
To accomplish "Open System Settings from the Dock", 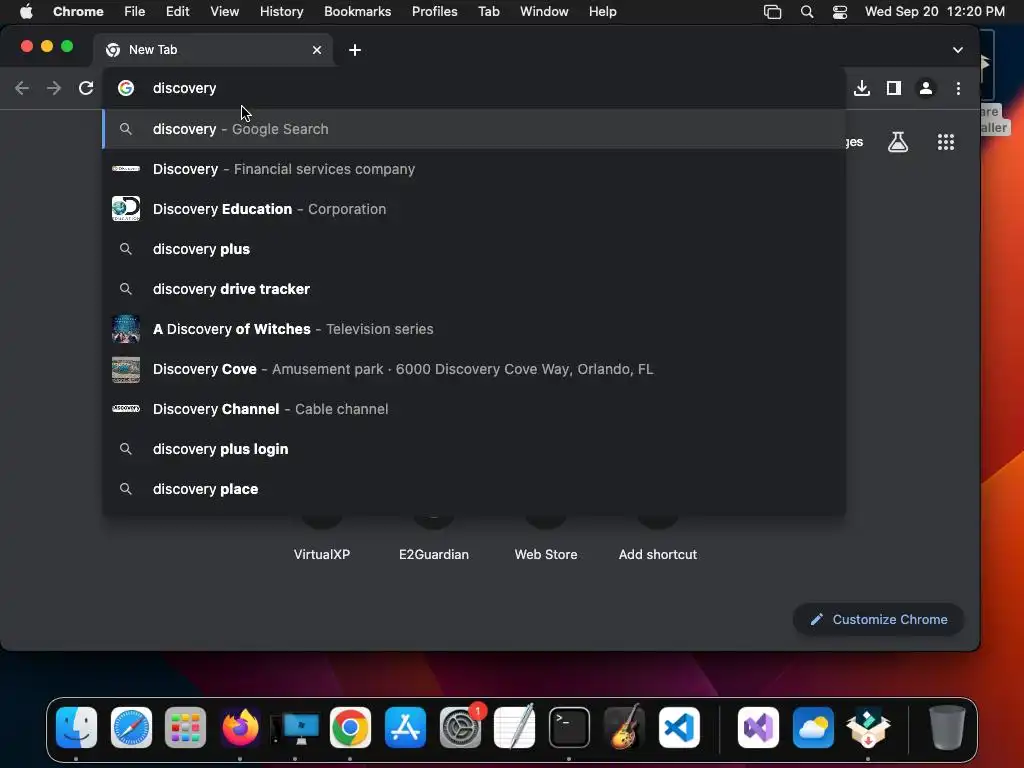I will 460,728.
